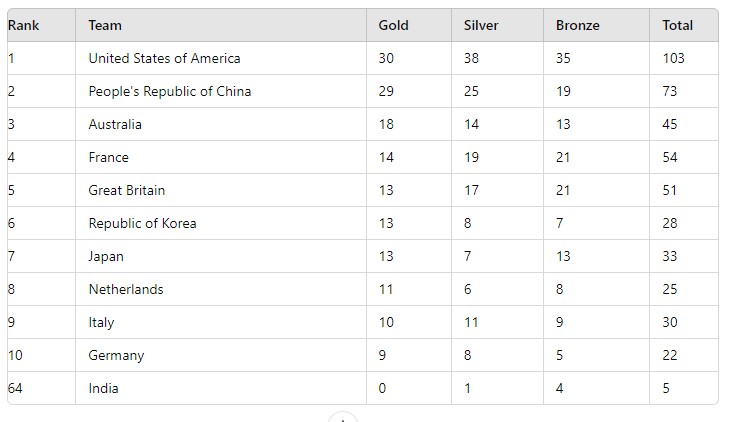The image size is (731, 422).
Task: Select the Gold column header
Action: [x=393, y=25]
